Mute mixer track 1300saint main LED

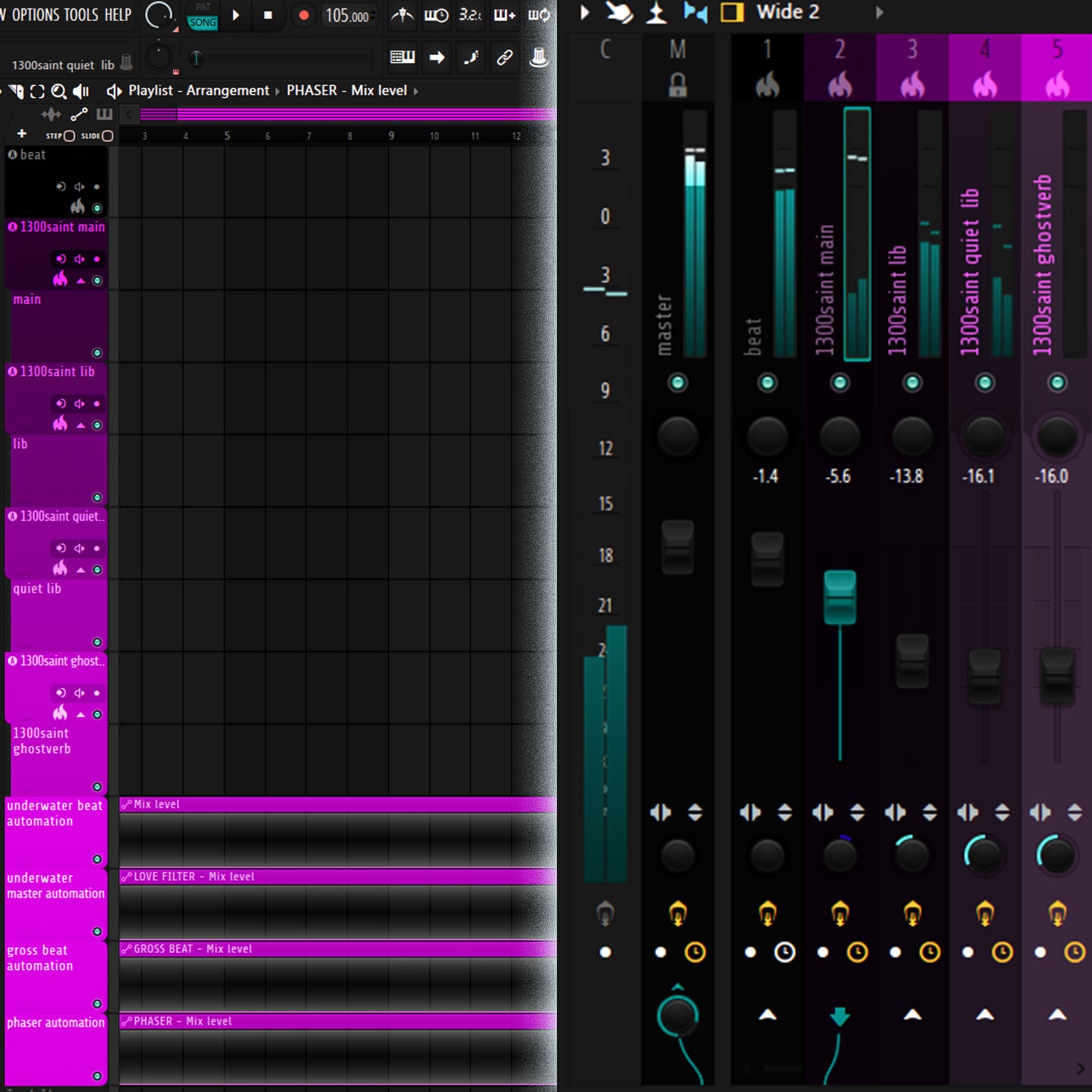(840, 382)
